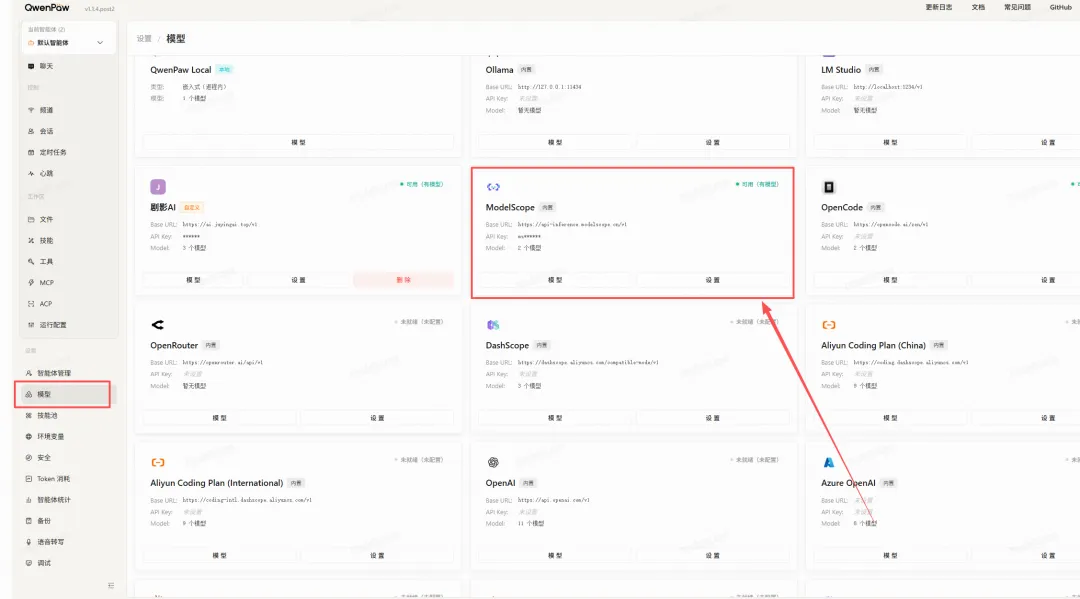The height and width of the screenshot is (599, 1080).
Task: Click the DashScope provider logo
Action: point(493,324)
